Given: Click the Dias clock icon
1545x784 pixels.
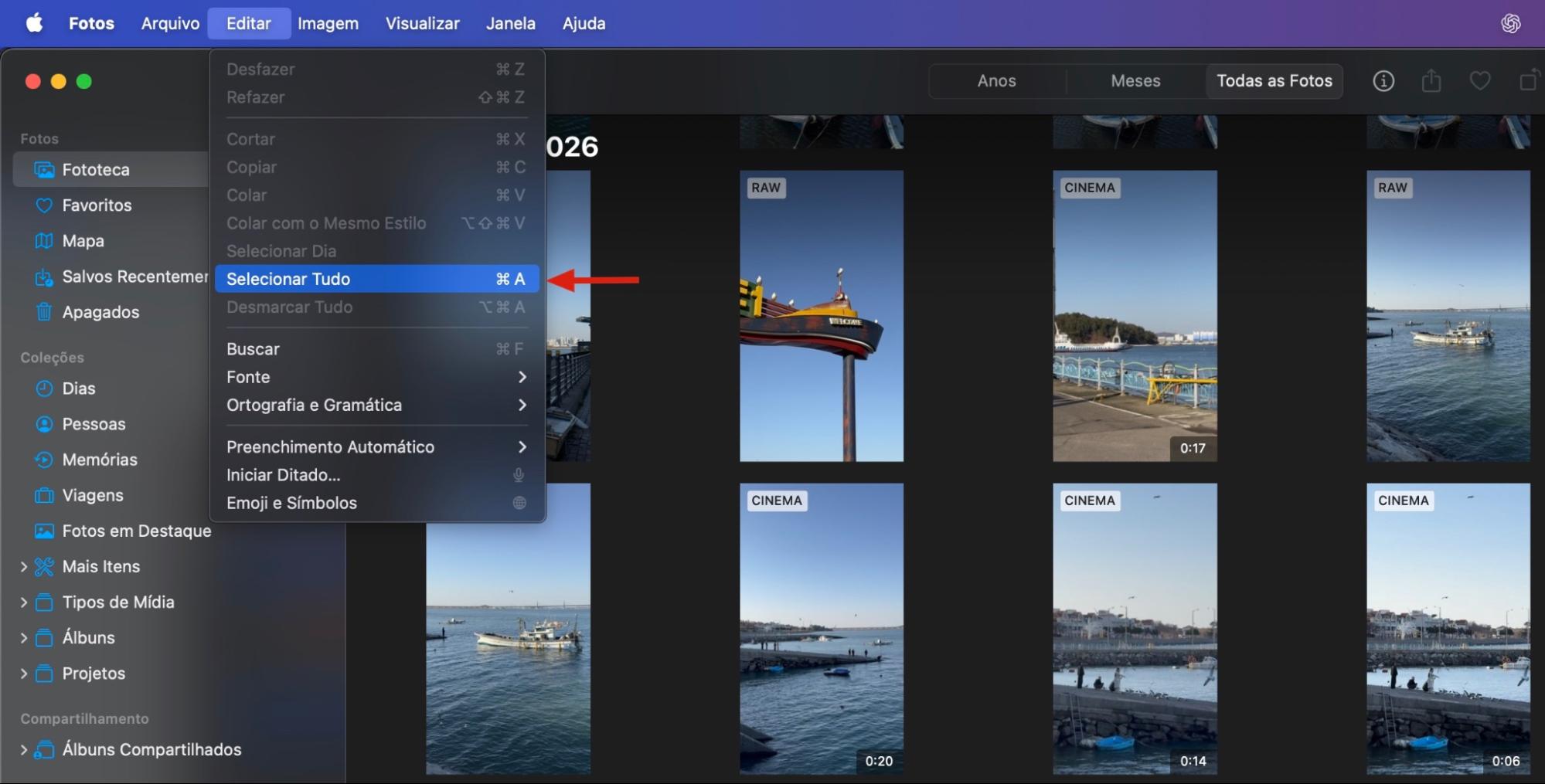Looking at the screenshot, I should tap(45, 389).
